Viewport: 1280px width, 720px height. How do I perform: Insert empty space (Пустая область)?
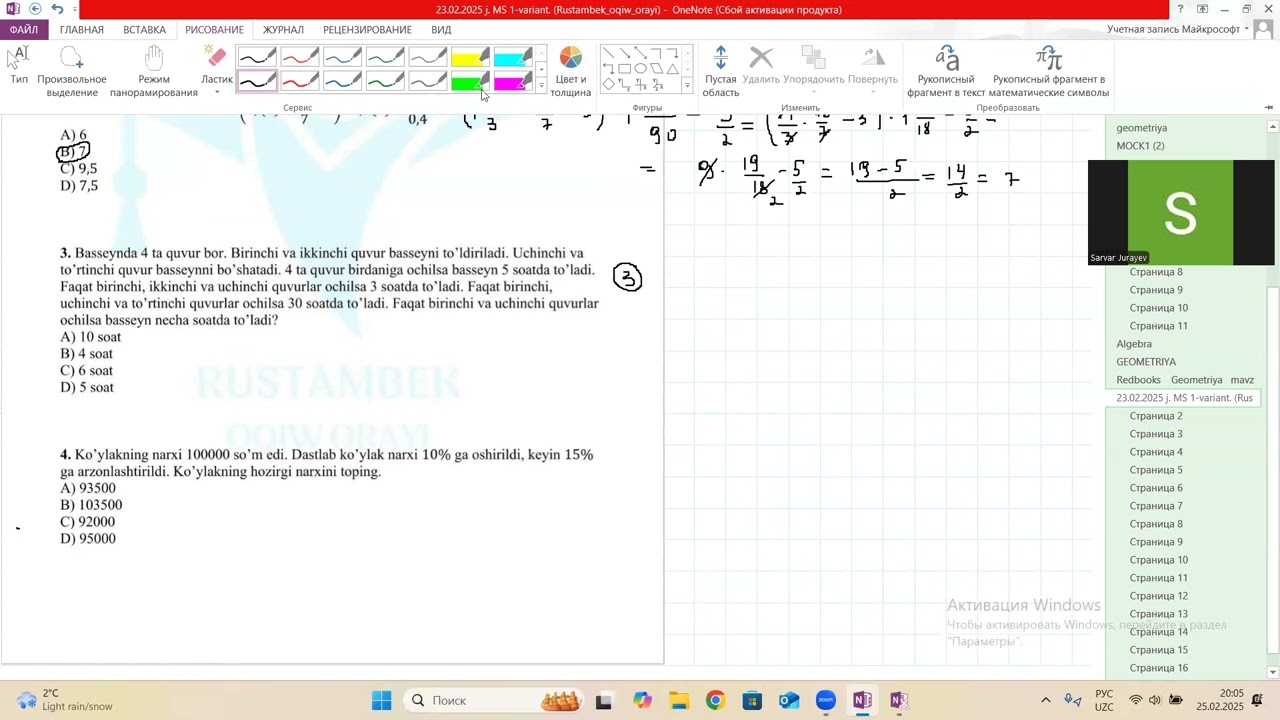(x=720, y=71)
